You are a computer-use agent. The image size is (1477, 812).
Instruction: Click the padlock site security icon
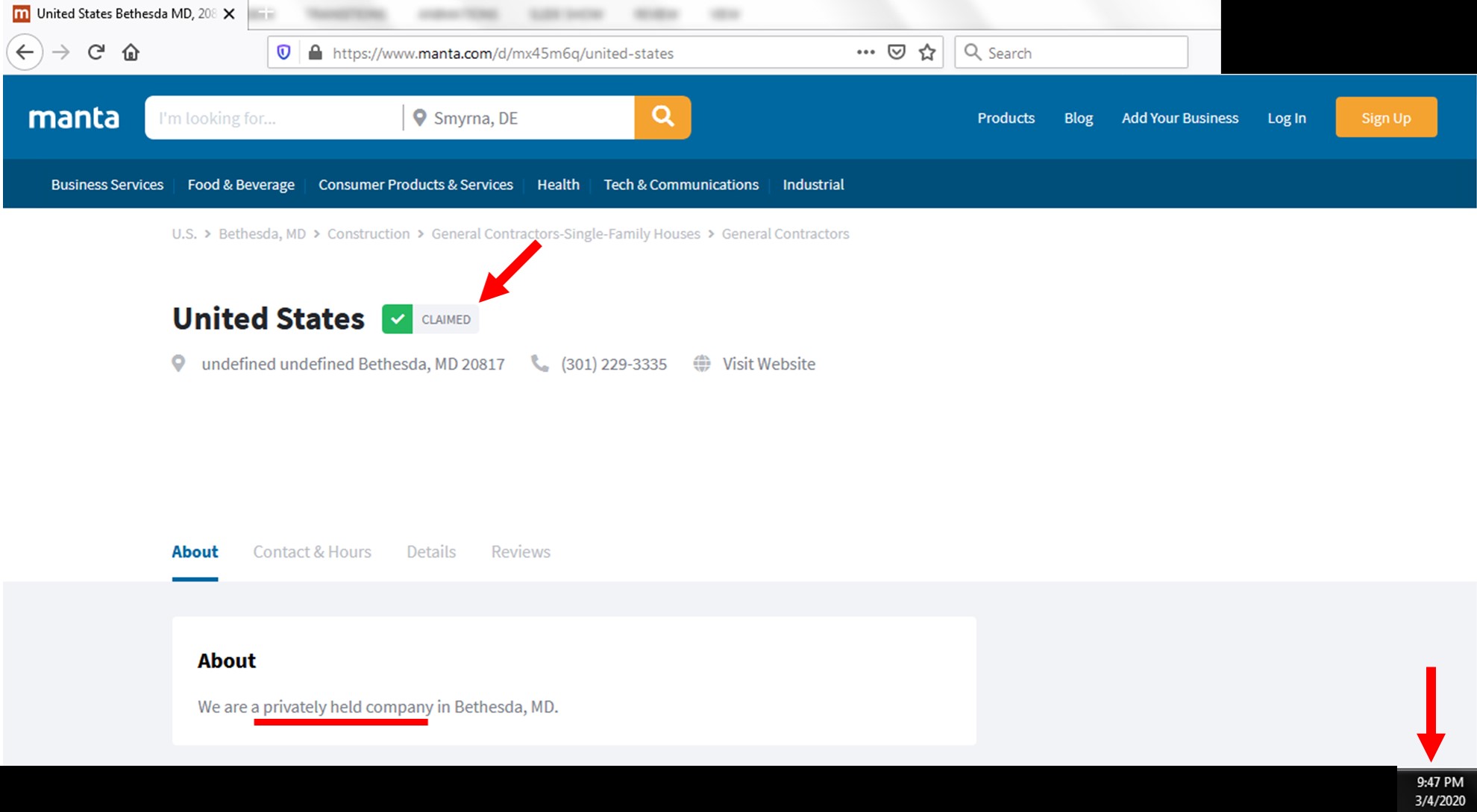pyautogui.click(x=316, y=52)
